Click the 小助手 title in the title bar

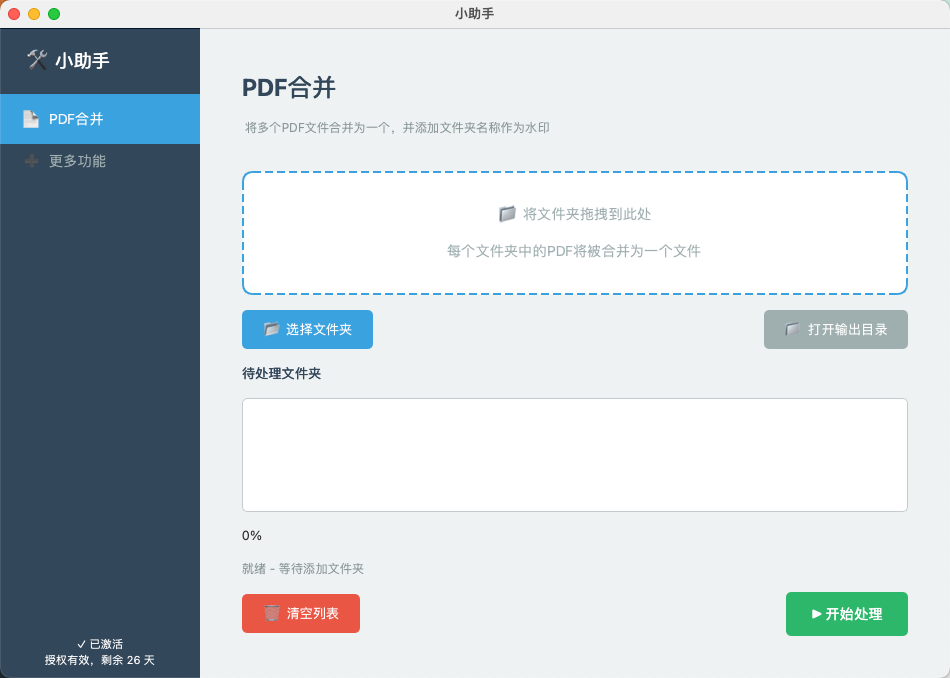click(x=474, y=14)
